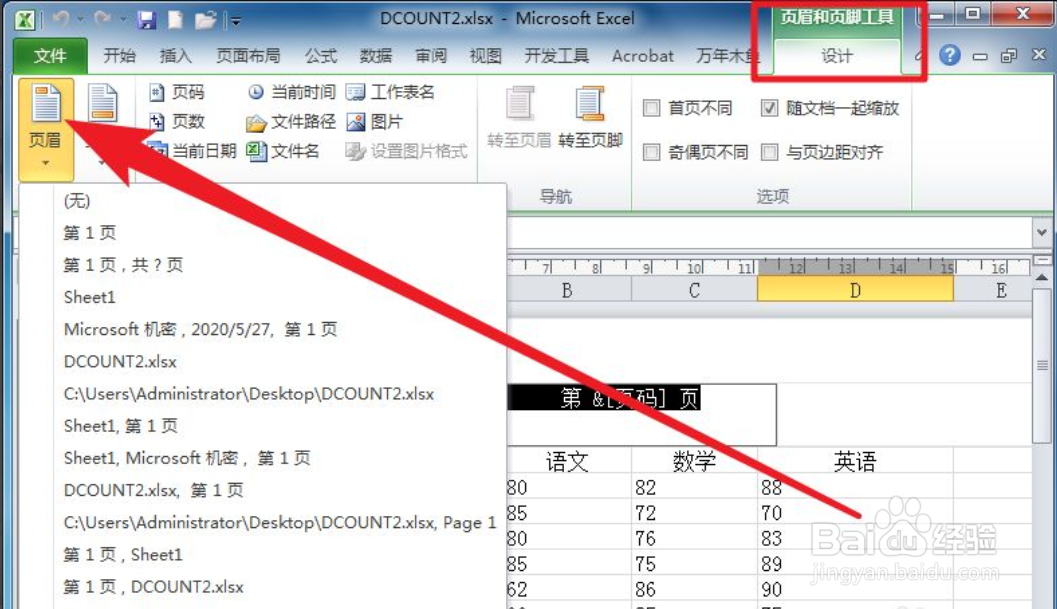Screen dimensions: 1057x609
Task: Open the Undo history dropdown arrow
Action: [x=80, y=20]
